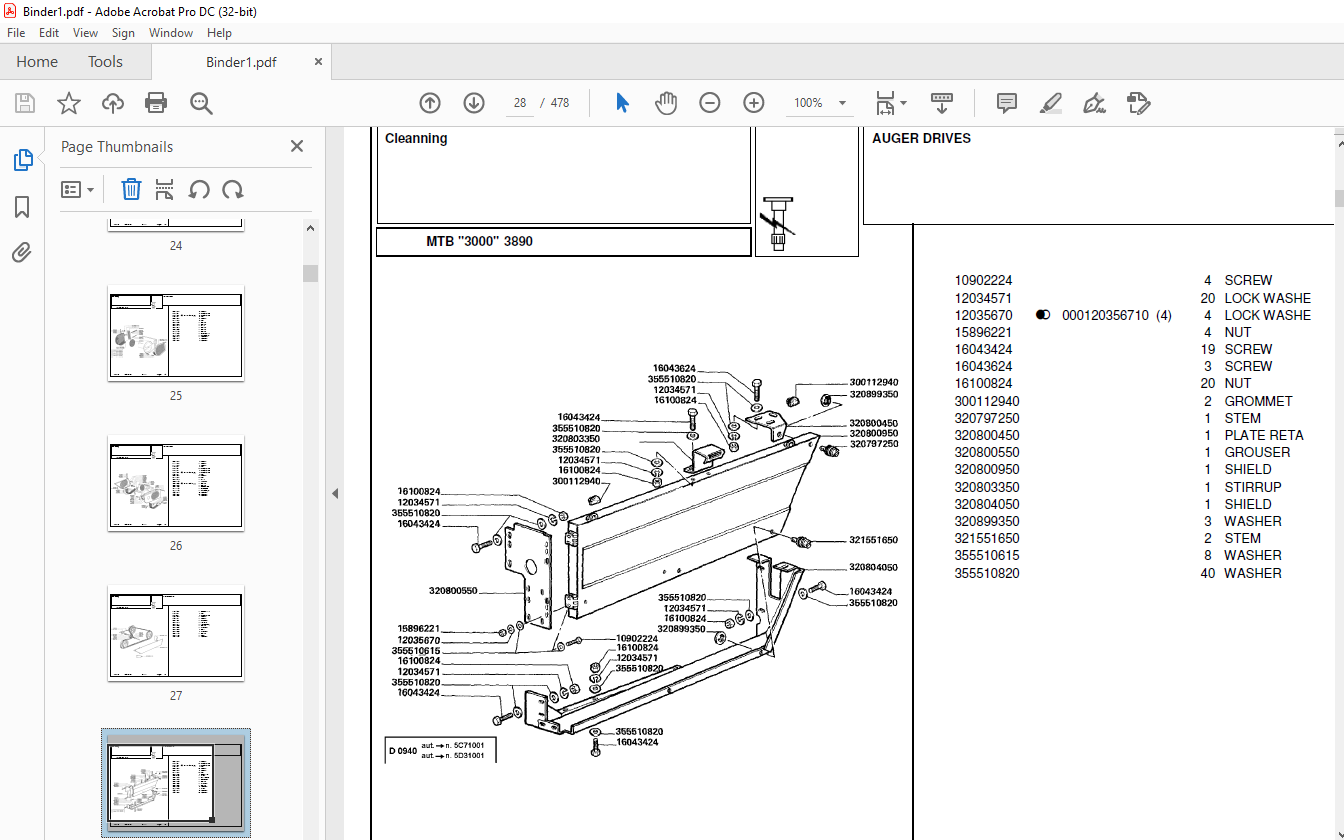Click part number 355510820 in parts list

click(987, 573)
